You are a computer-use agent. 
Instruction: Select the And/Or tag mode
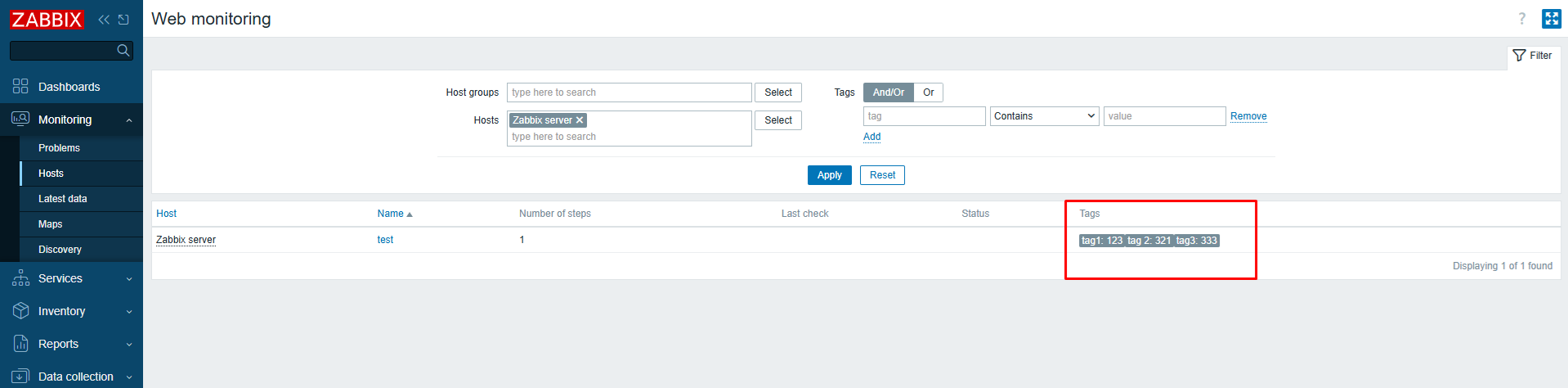coord(888,92)
